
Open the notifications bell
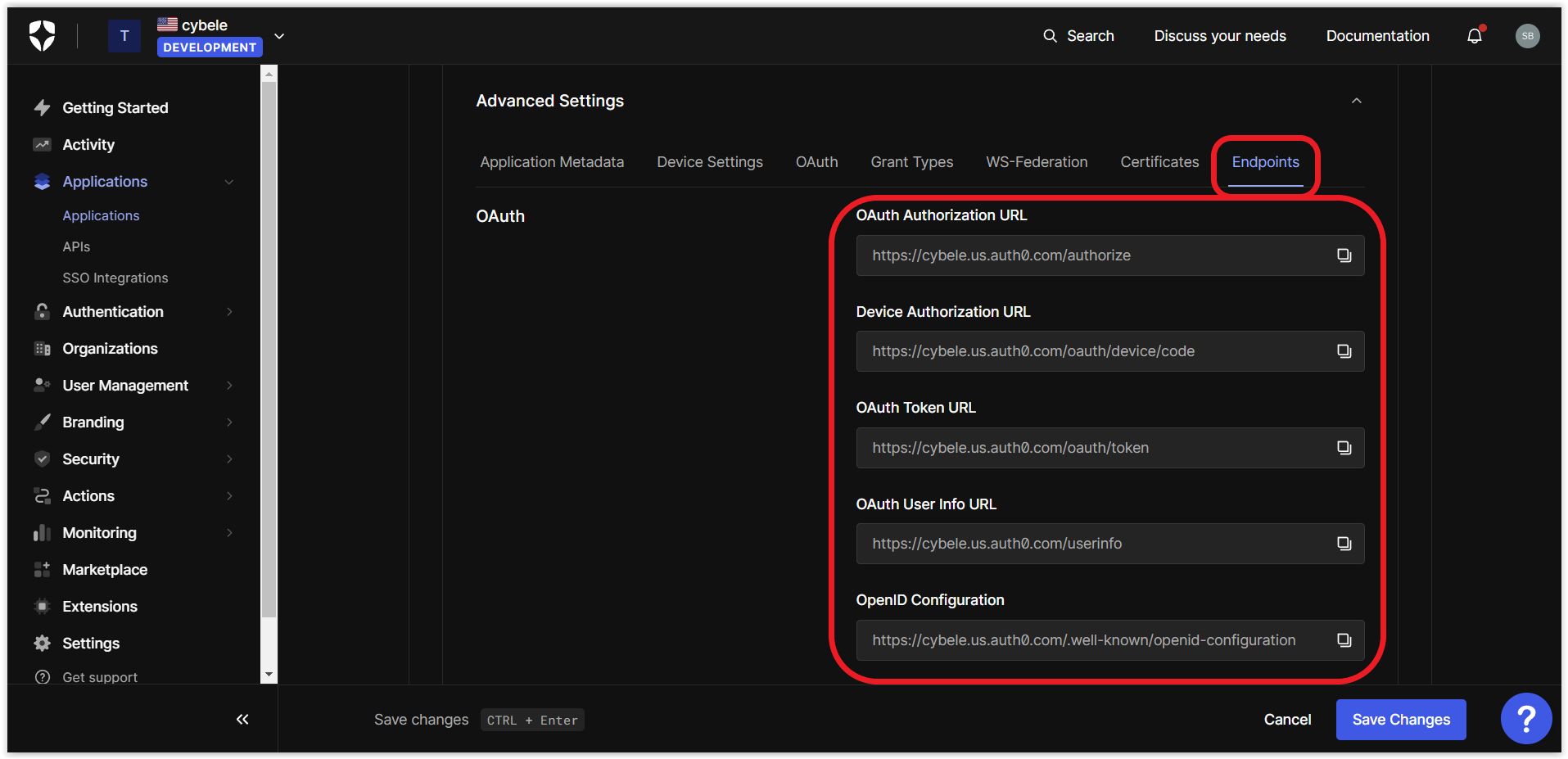coord(1475,36)
